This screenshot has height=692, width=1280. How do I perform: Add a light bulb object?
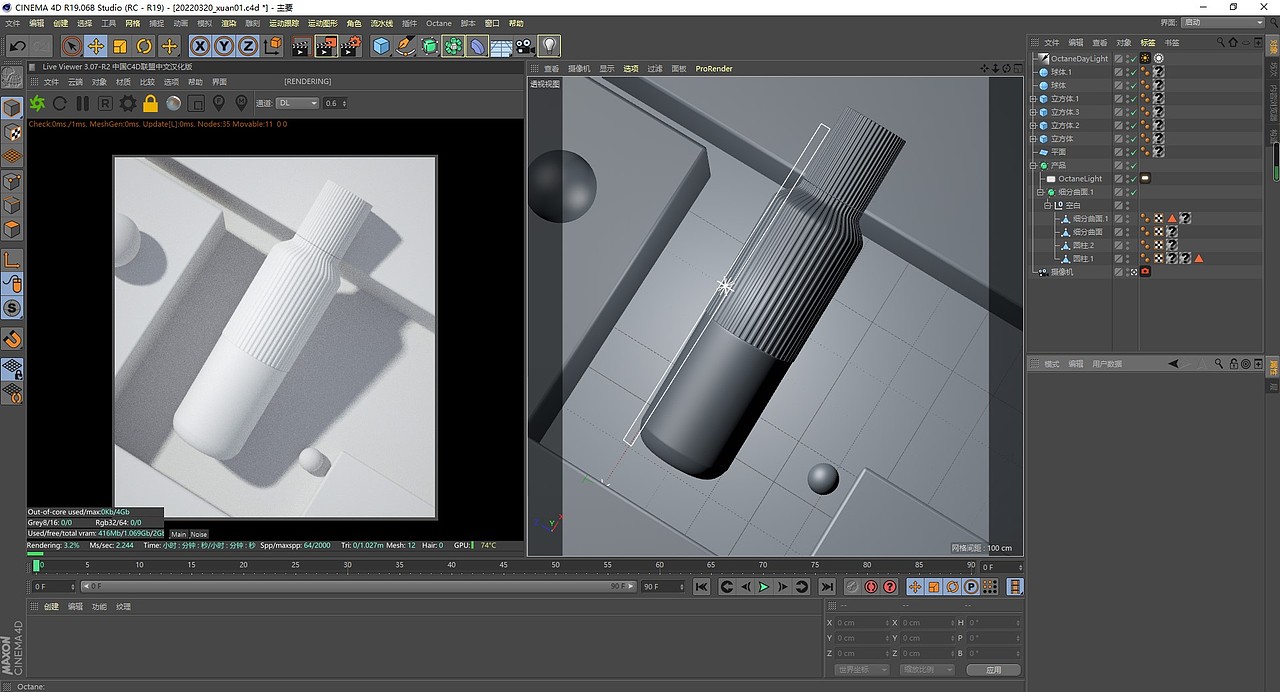(549, 46)
